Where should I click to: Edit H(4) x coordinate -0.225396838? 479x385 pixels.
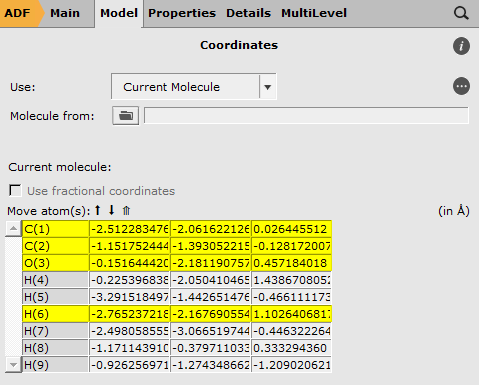point(130,280)
